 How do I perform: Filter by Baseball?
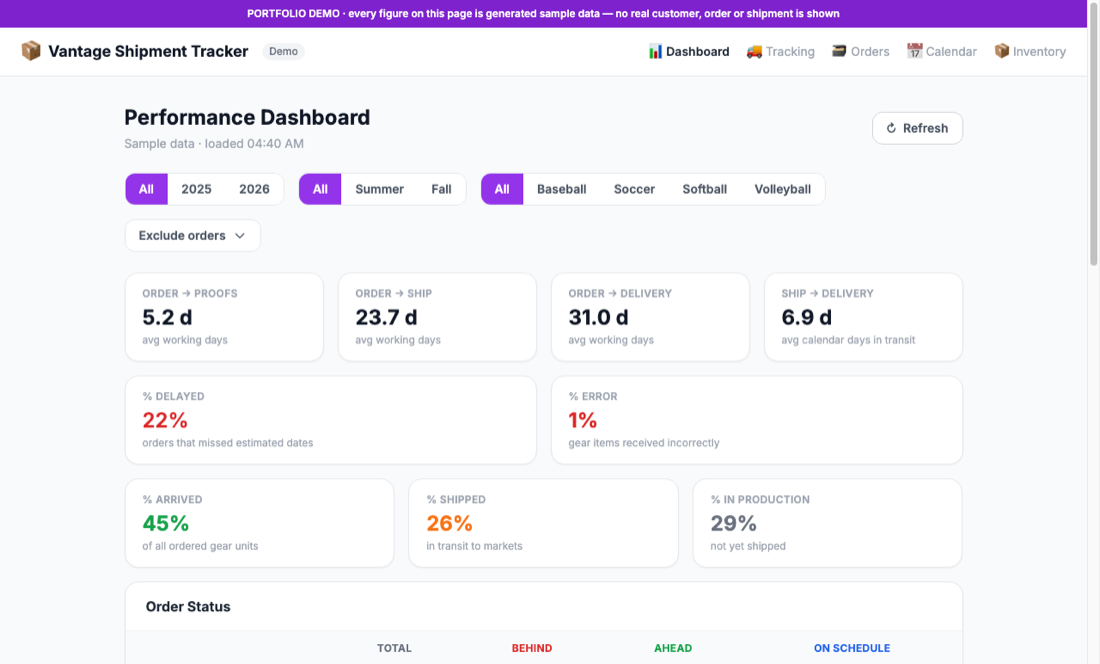(562, 189)
